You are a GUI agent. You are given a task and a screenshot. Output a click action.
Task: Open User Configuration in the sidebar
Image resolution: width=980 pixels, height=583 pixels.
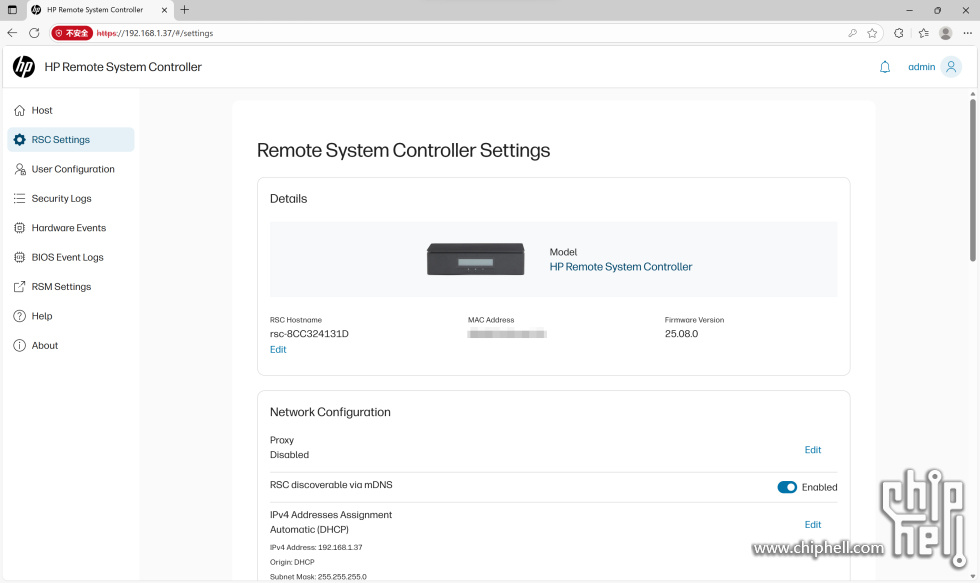click(x=72, y=170)
